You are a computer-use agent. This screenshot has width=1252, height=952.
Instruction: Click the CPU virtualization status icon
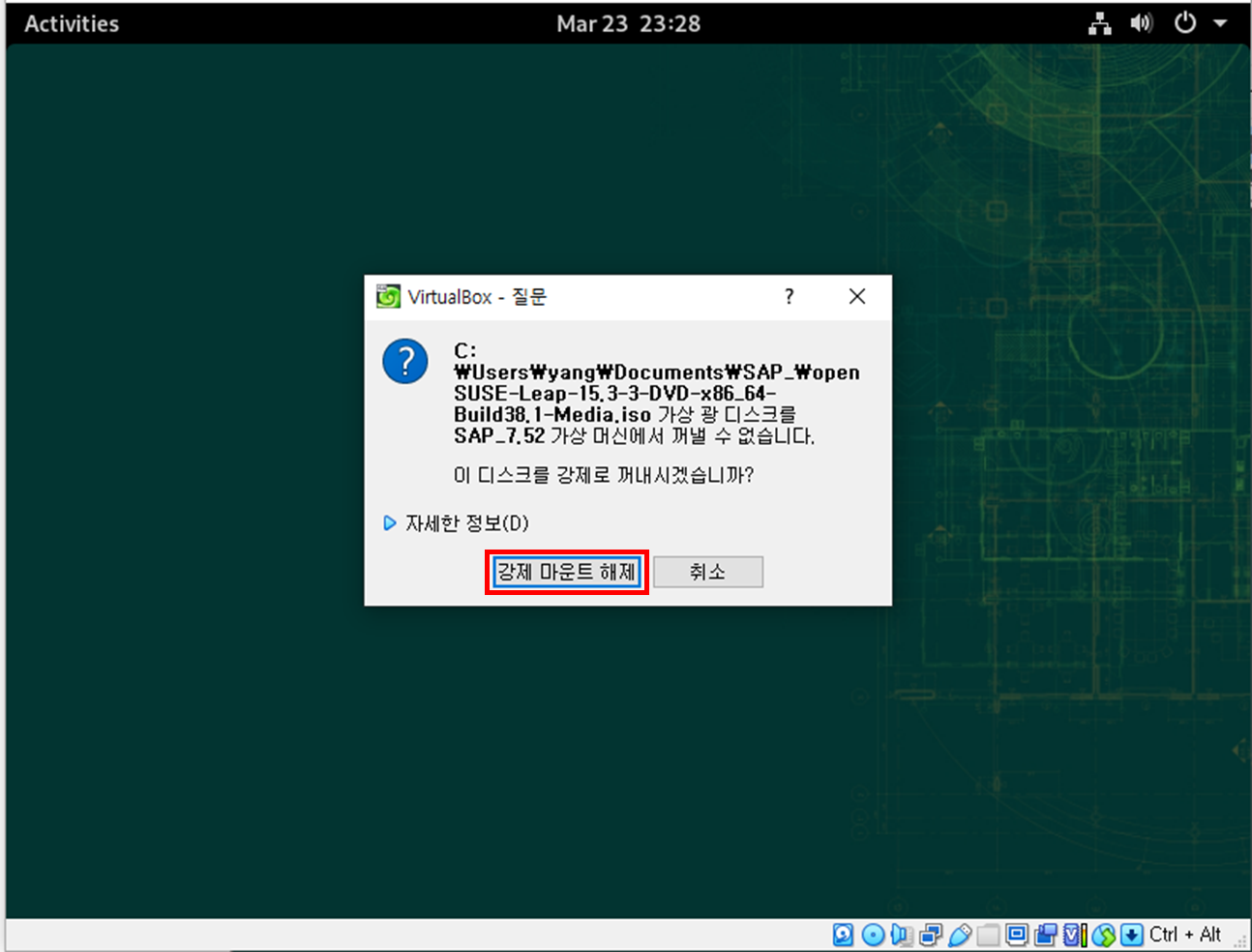(1074, 935)
